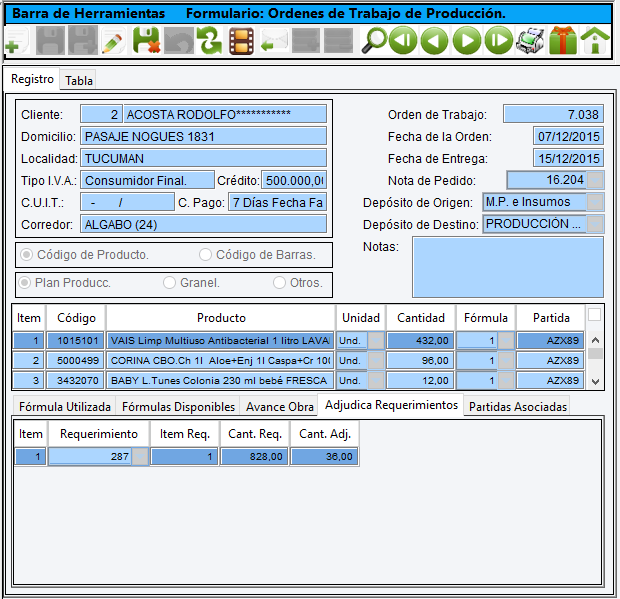This screenshot has width=620, height=599.
Task: Select the Otros radio button
Action: tap(279, 283)
